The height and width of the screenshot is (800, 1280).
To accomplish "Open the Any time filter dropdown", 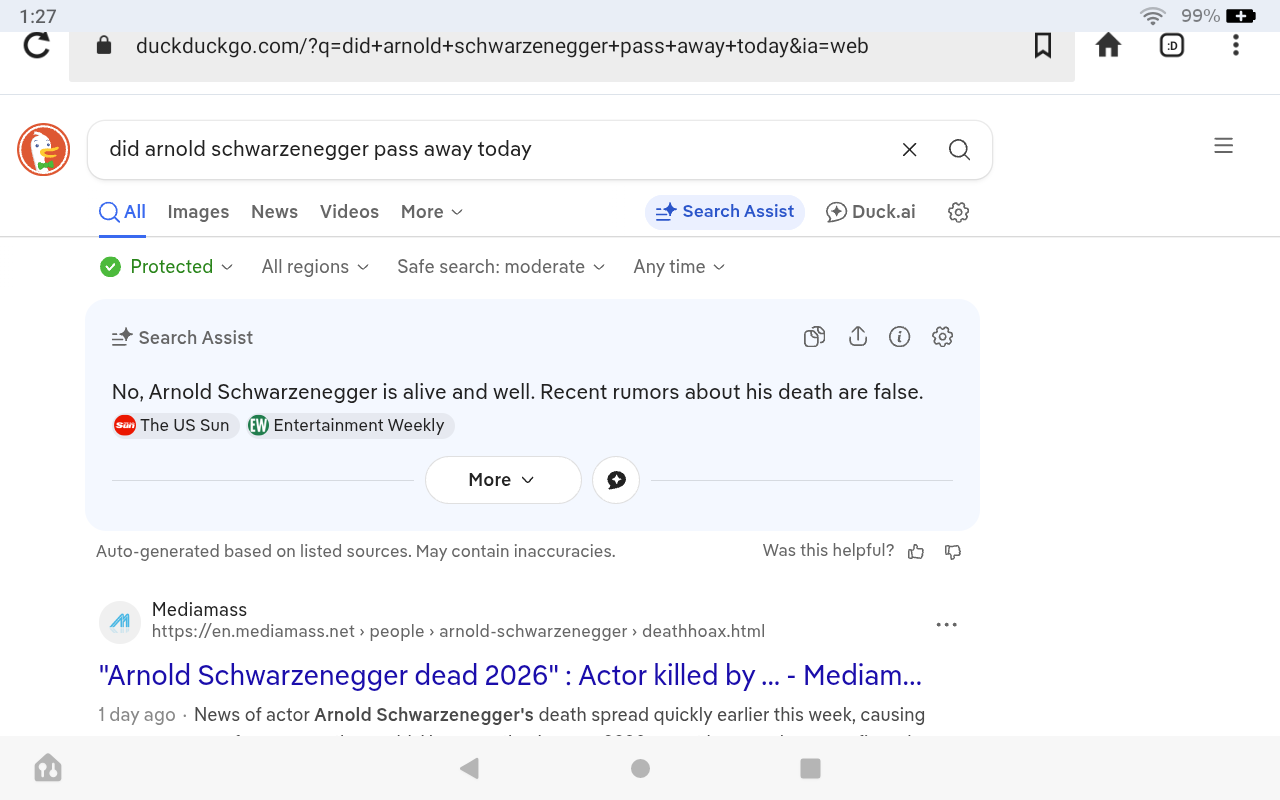I will tap(679, 267).
